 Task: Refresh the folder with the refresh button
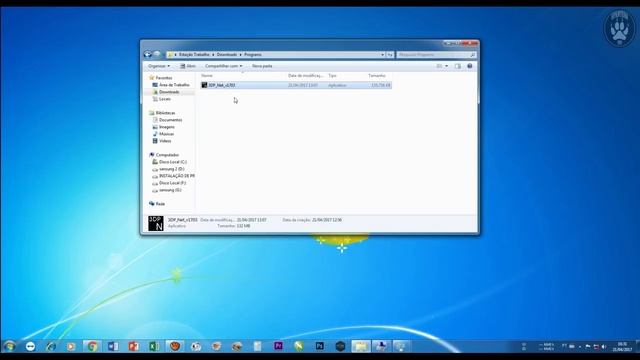[390, 55]
